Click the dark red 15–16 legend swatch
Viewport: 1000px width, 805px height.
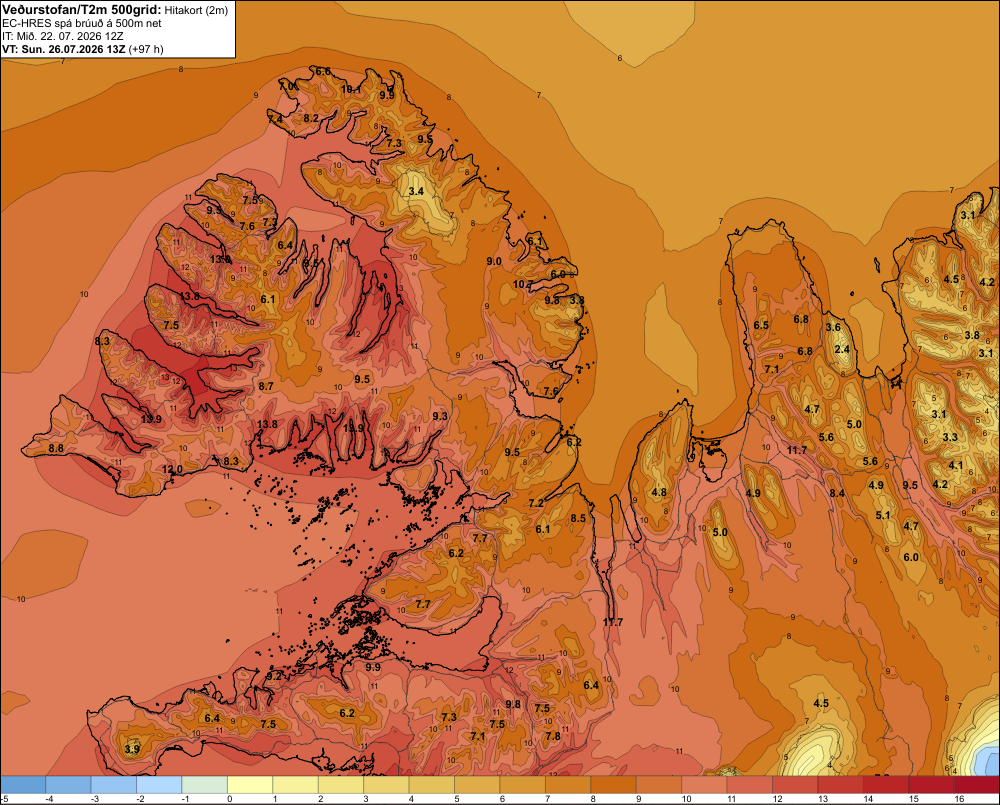pos(931,785)
